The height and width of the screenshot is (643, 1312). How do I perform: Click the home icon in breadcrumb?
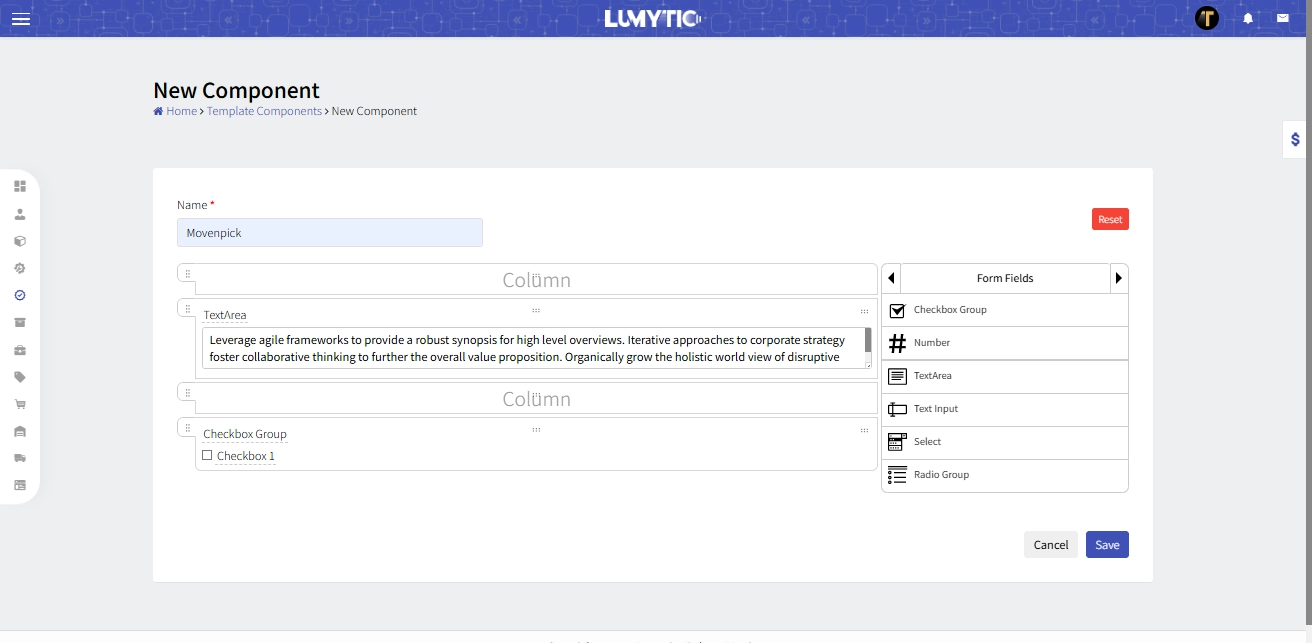tap(158, 111)
